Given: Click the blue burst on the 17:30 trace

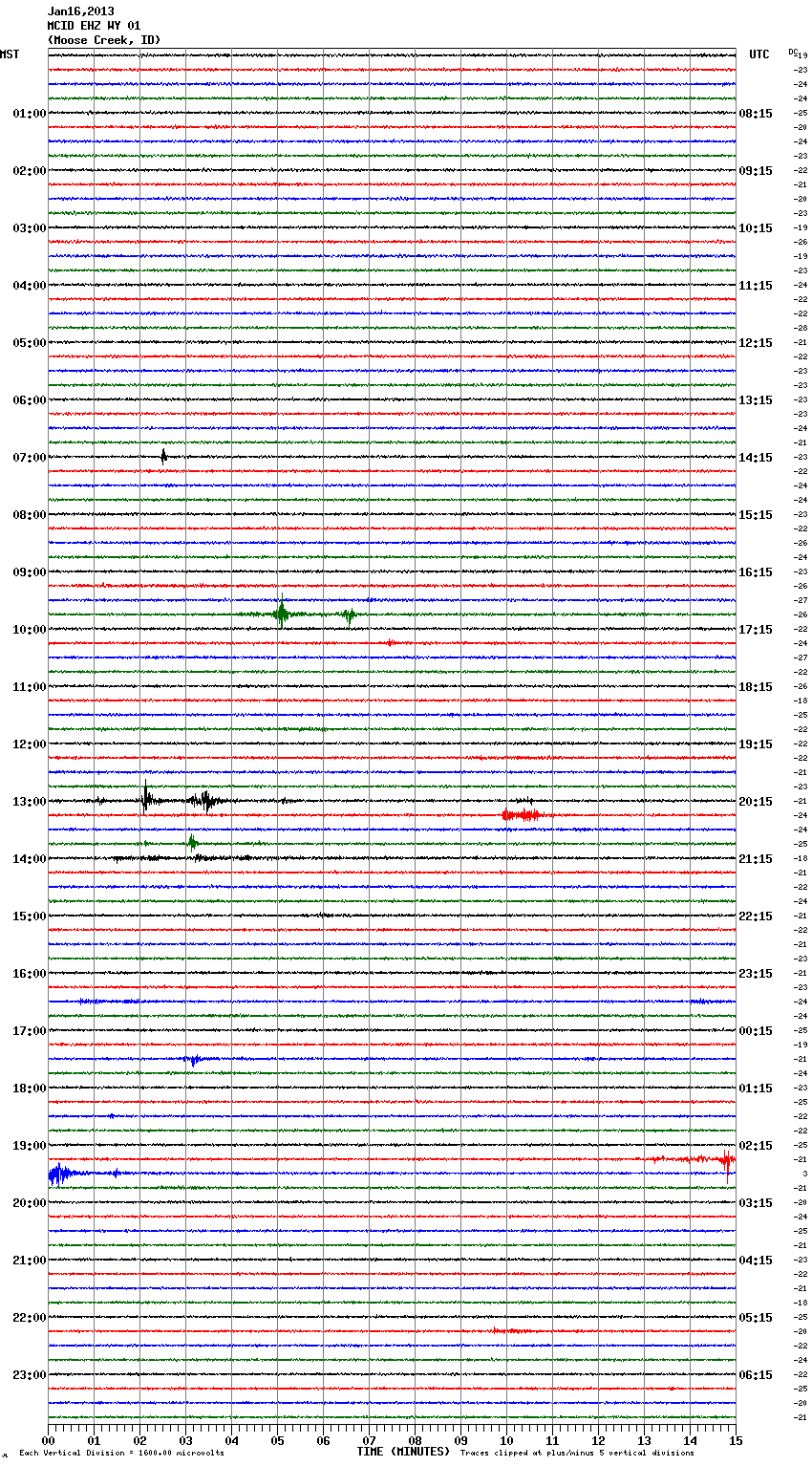Looking at the screenshot, I should point(194,1060).
